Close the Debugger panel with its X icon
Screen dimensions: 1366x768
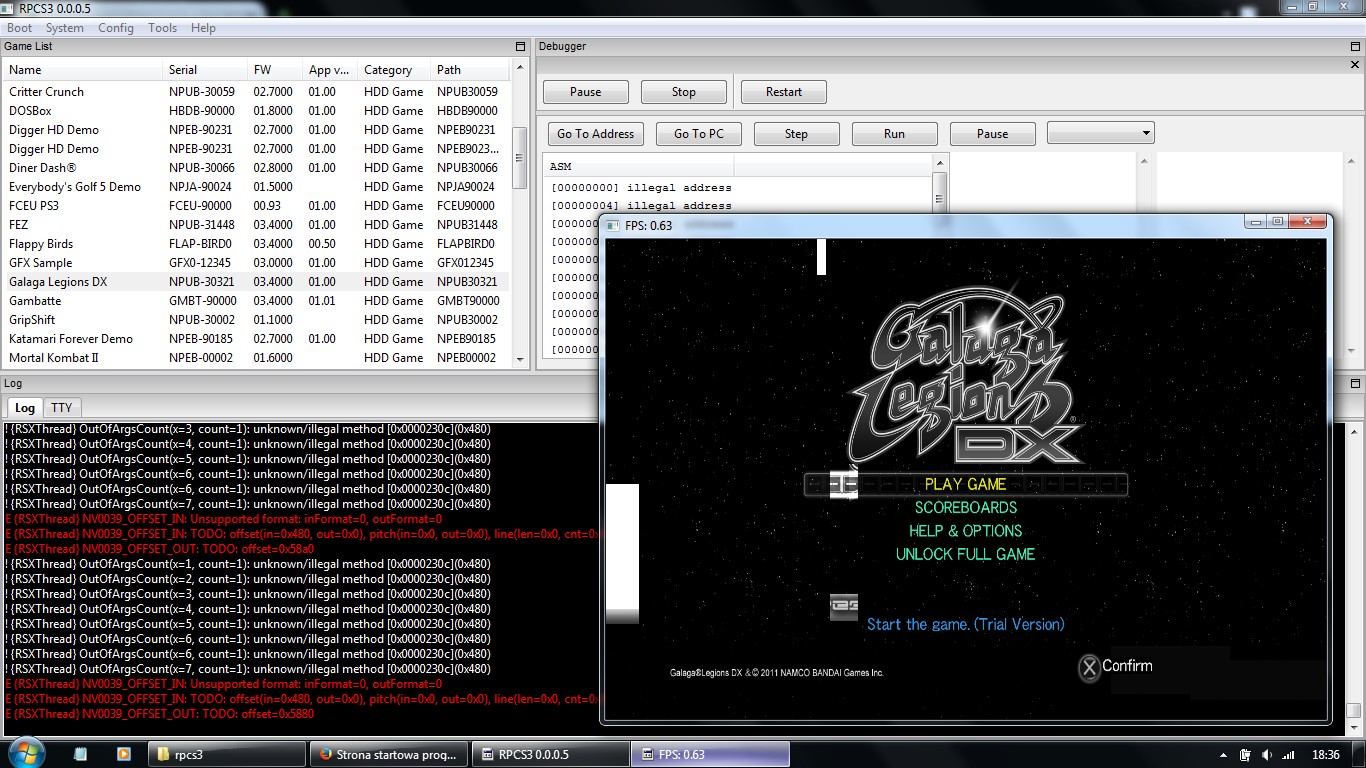click(1355, 65)
